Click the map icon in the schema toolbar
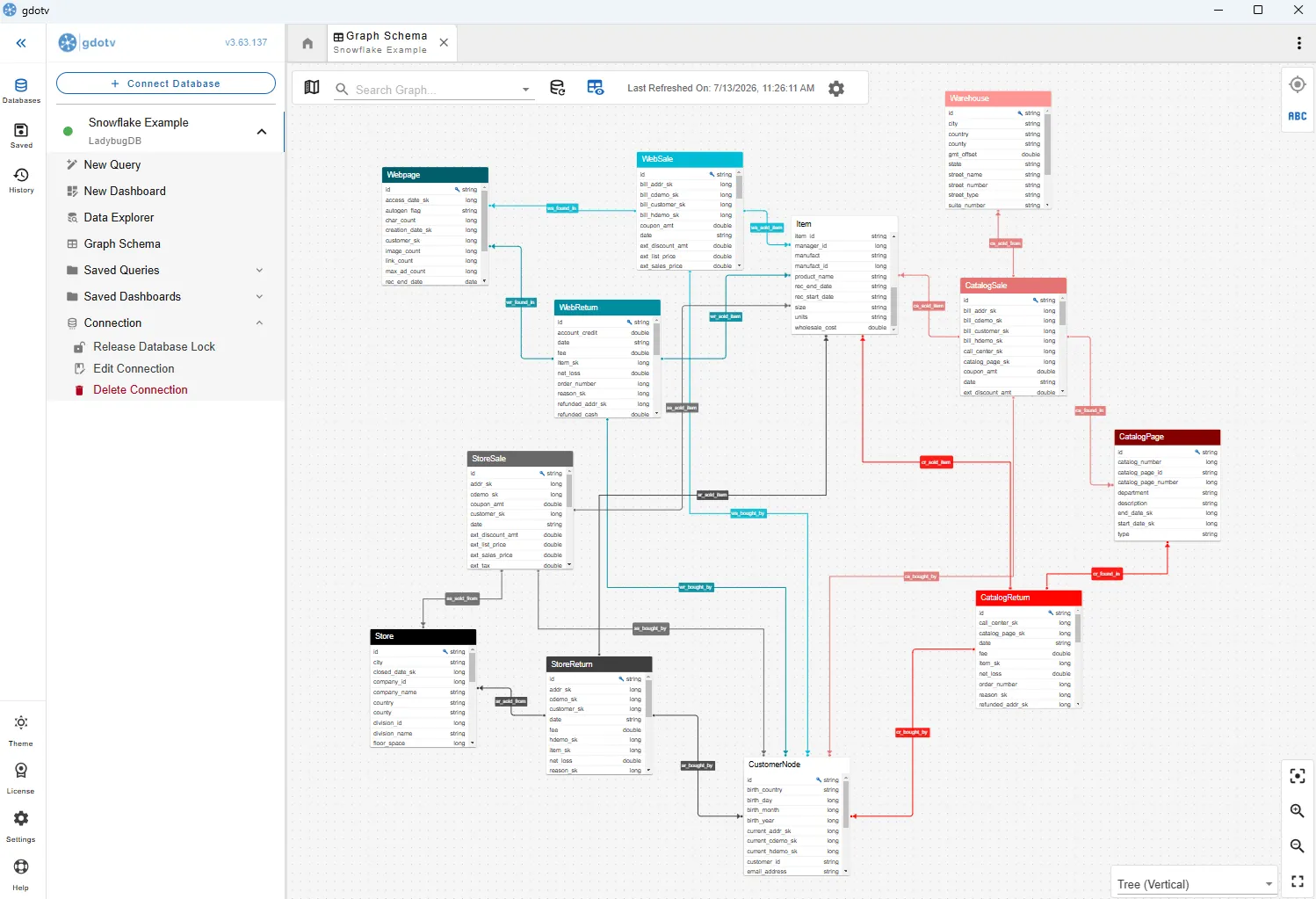The height and width of the screenshot is (899, 1316). pos(312,88)
